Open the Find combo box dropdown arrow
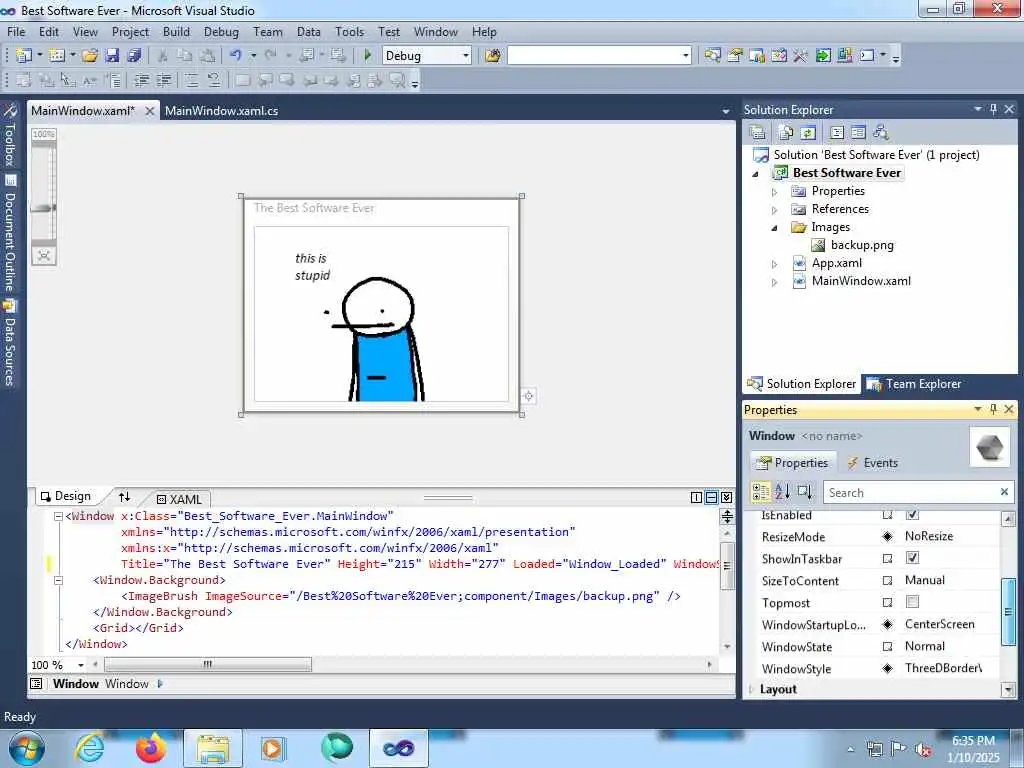This screenshot has width=1024, height=768. (x=686, y=56)
